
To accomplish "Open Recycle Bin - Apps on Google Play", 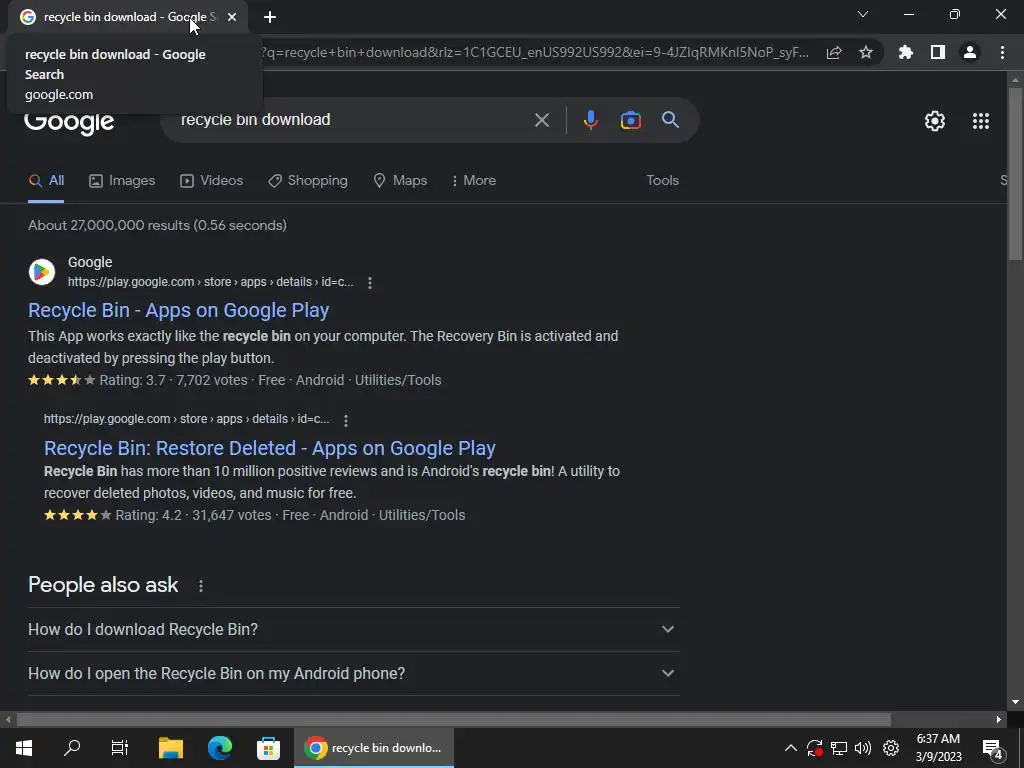I will pos(178,310).
